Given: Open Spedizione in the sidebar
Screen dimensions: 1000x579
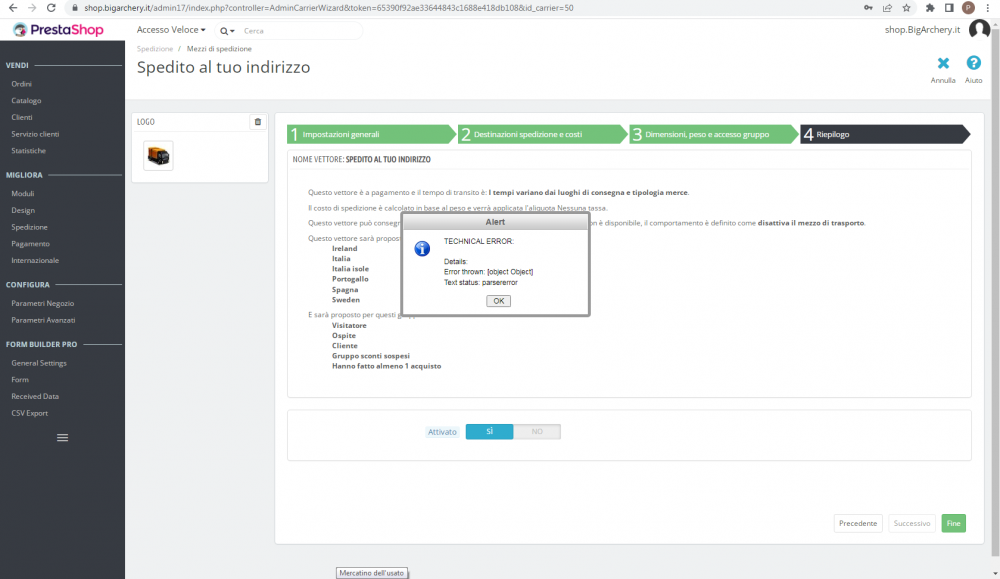Looking at the screenshot, I should click(x=29, y=227).
